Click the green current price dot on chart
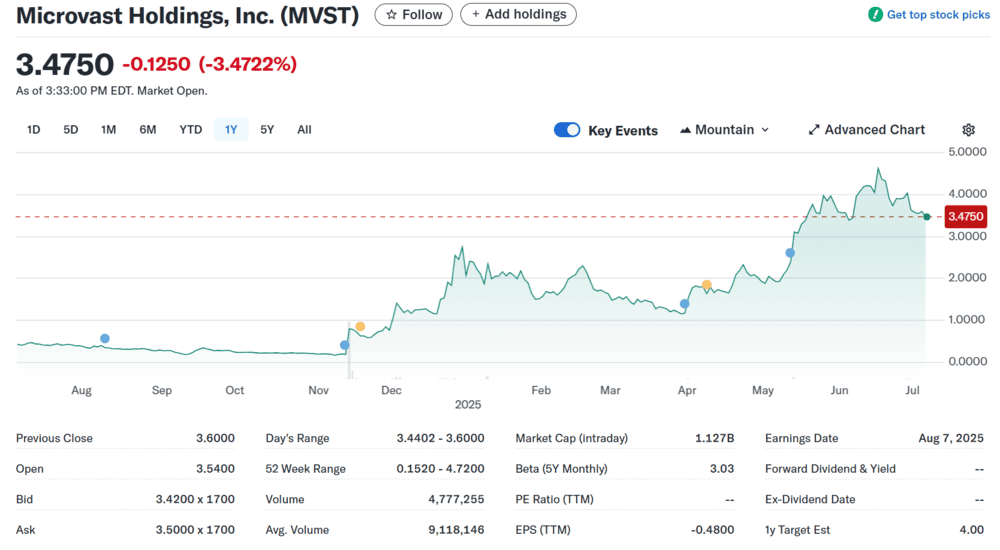This screenshot has width=1000, height=550. coord(927,217)
